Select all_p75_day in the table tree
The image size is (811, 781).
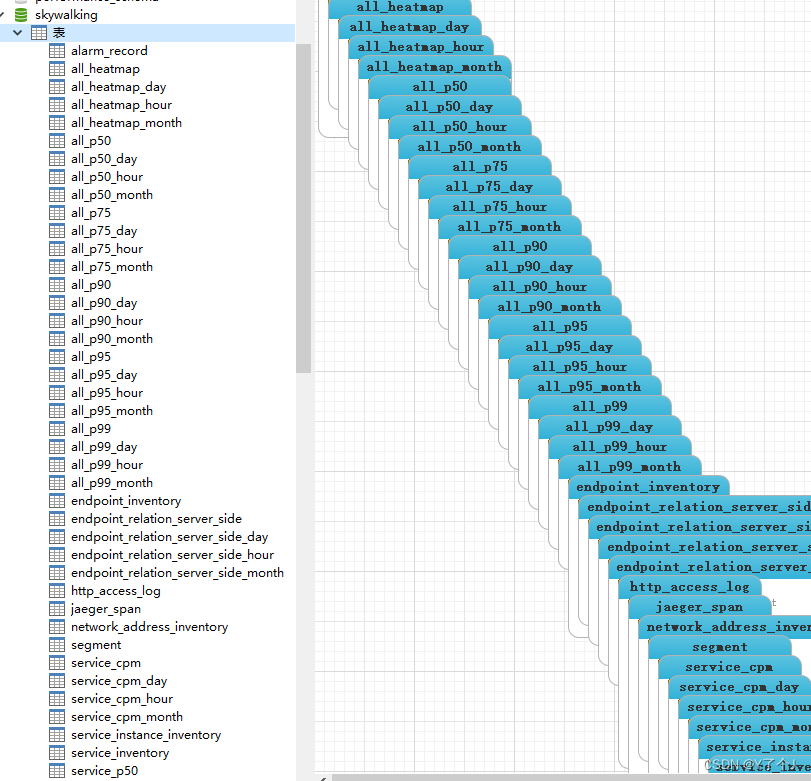(x=104, y=231)
